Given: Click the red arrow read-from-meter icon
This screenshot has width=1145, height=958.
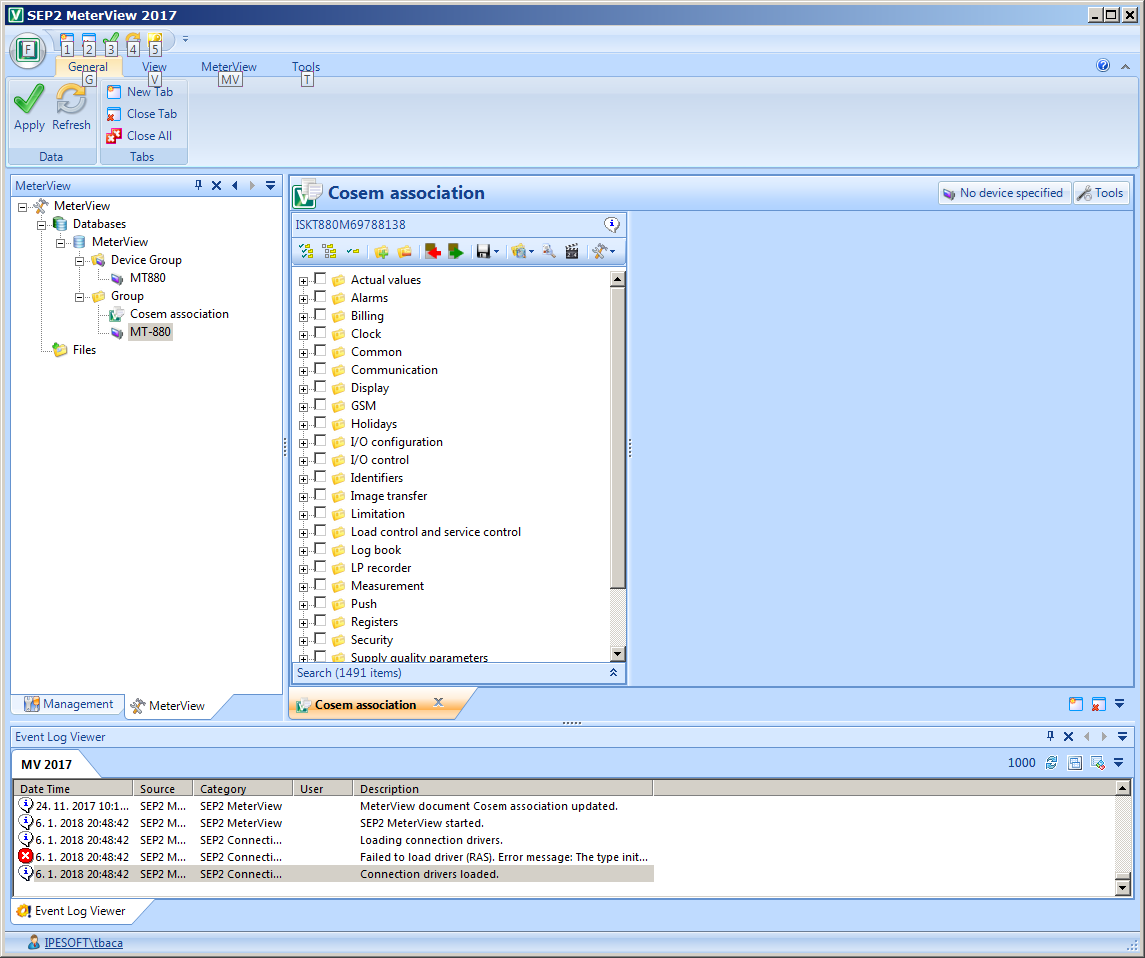Looking at the screenshot, I should tap(432, 252).
